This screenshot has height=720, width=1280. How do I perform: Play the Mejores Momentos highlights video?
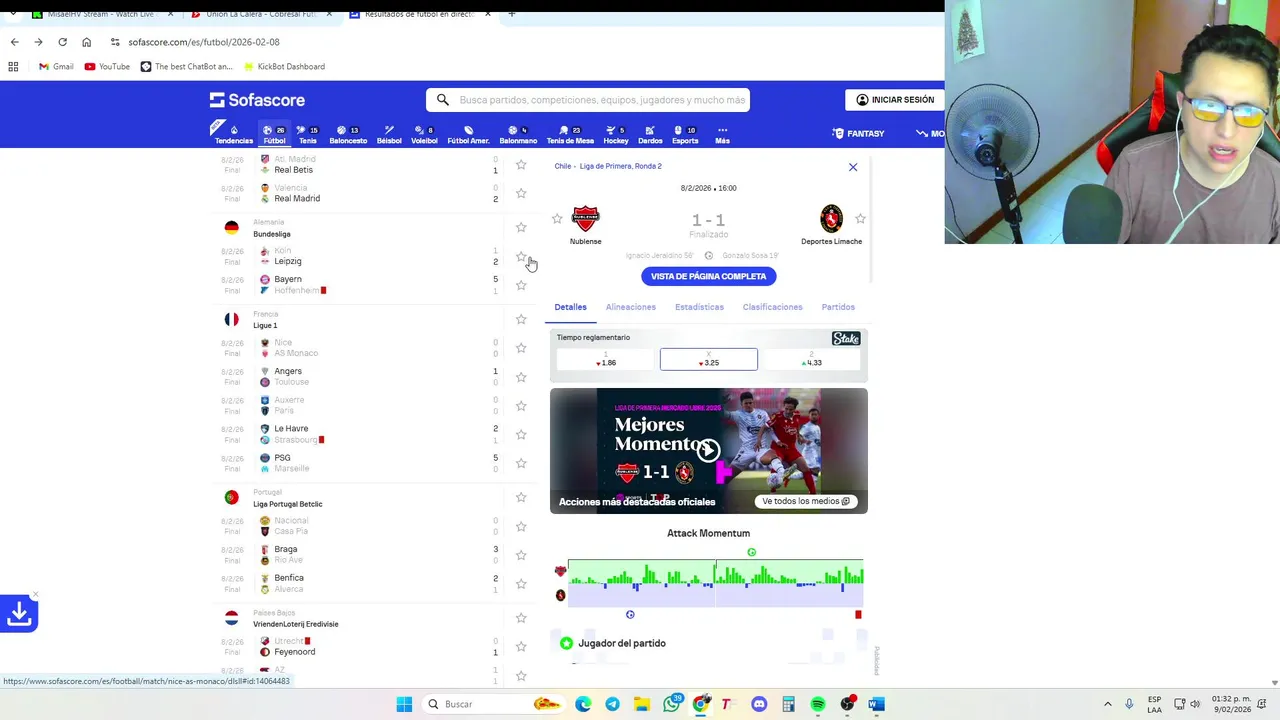pos(708,450)
